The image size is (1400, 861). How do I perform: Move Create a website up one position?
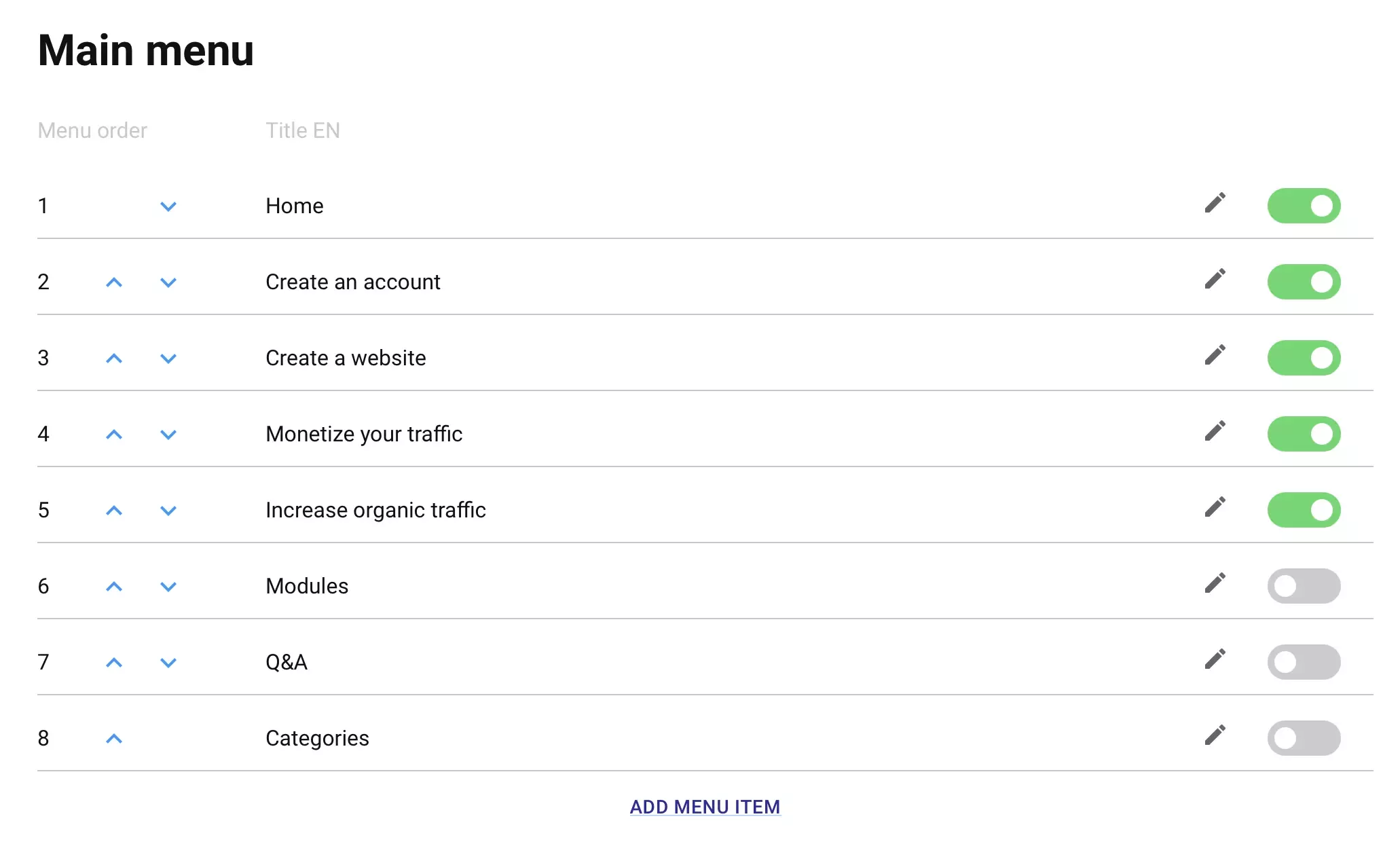[114, 358]
